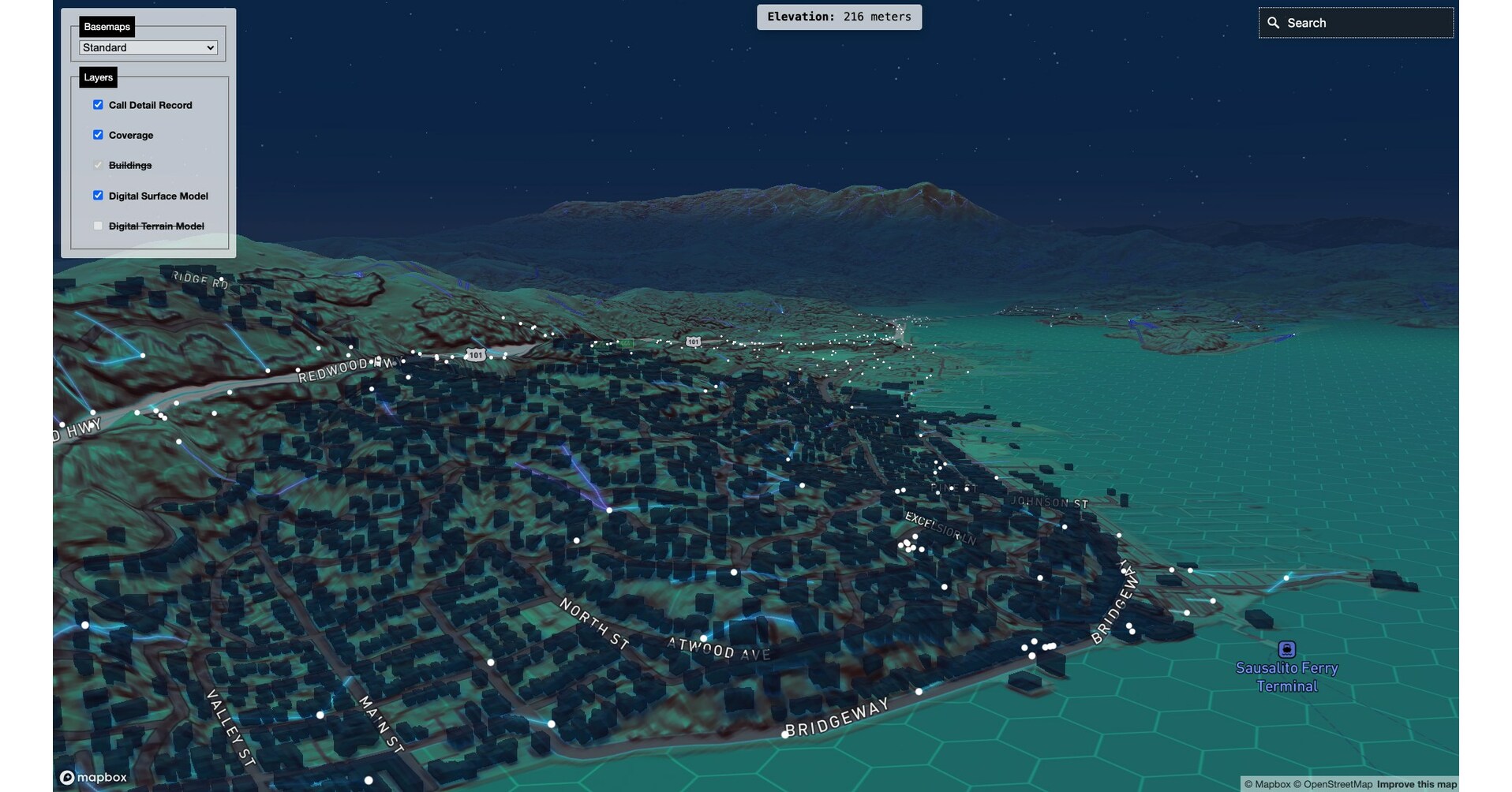Open the Basemaps style dropdown
Image resolution: width=1512 pixels, height=792 pixels.
pyautogui.click(x=147, y=47)
